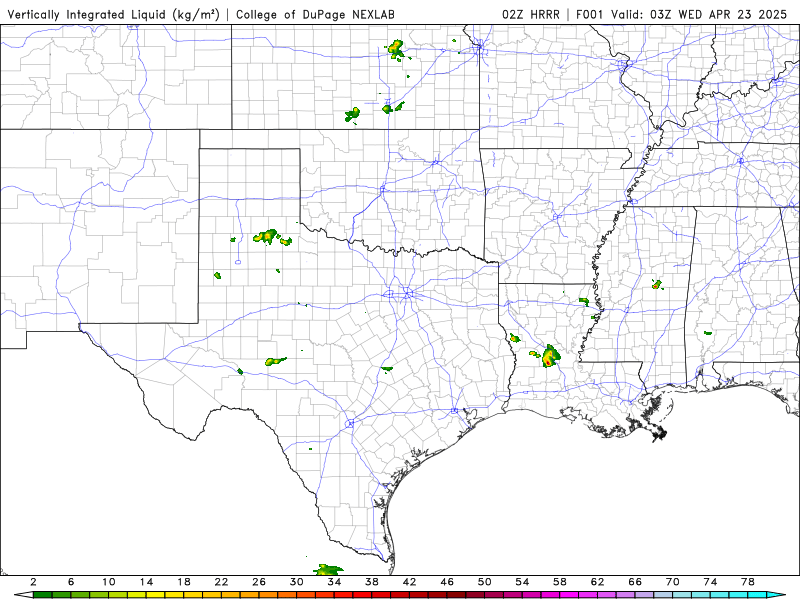Click the storm cell in north-central Kansas

(x=396, y=50)
